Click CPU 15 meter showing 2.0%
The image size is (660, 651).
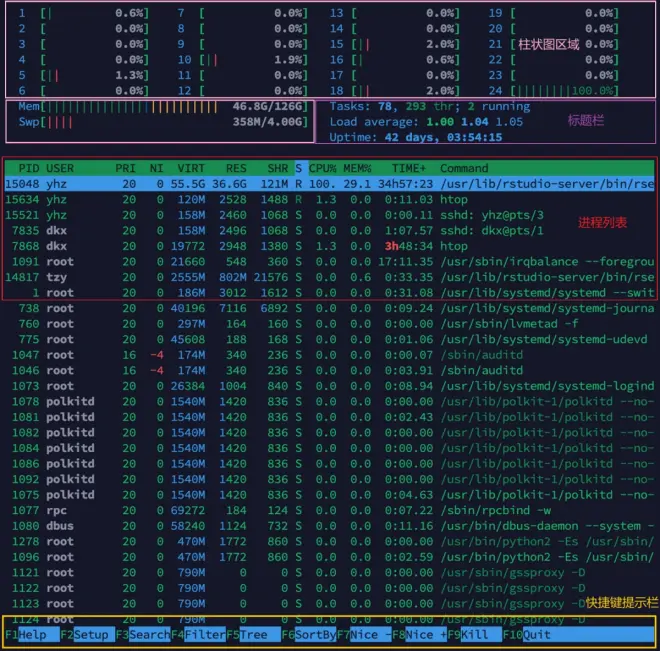[394, 44]
